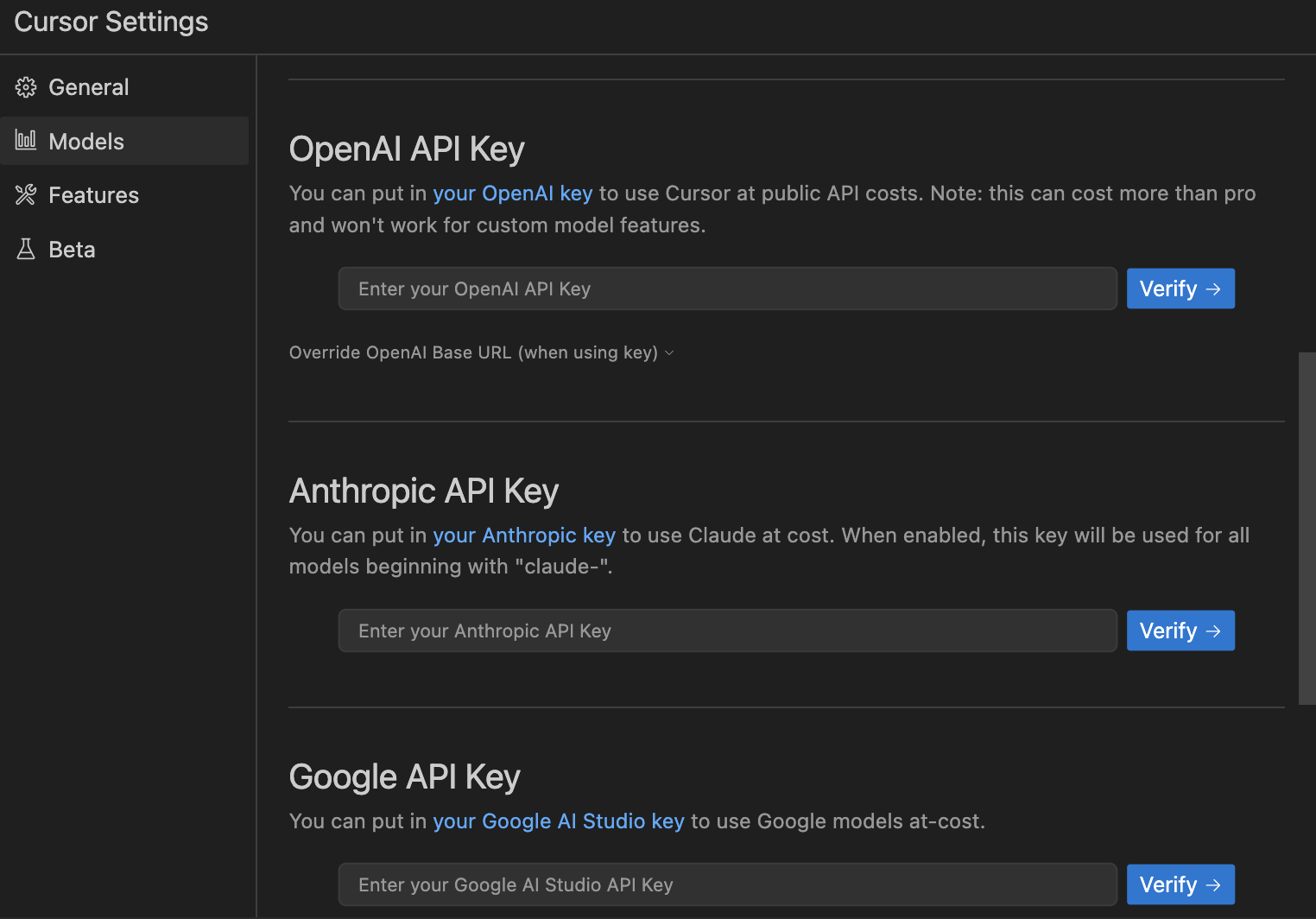The image size is (1316, 919).
Task: Click the Models bar chart icon
Action: pos(26,140)
